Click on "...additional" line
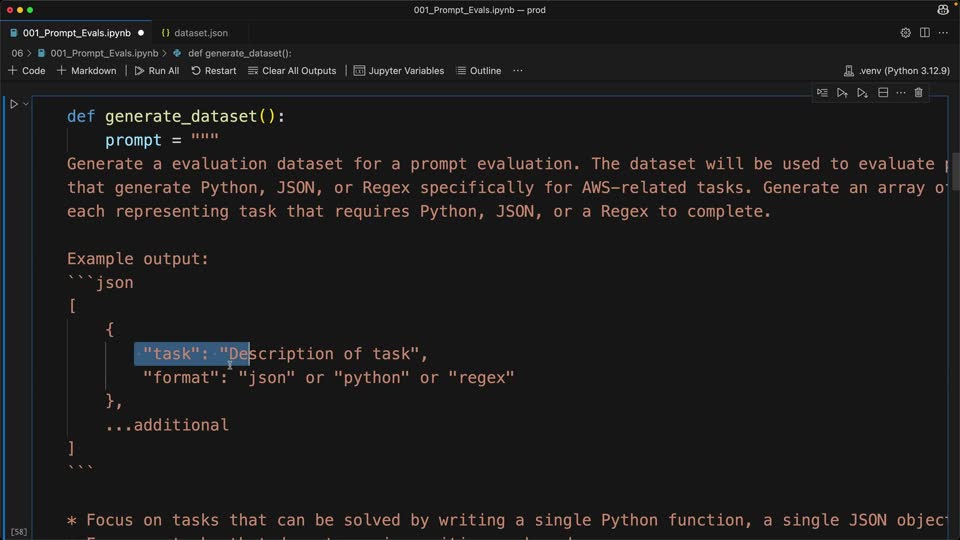The image size is (960, 540). (167, 425)
